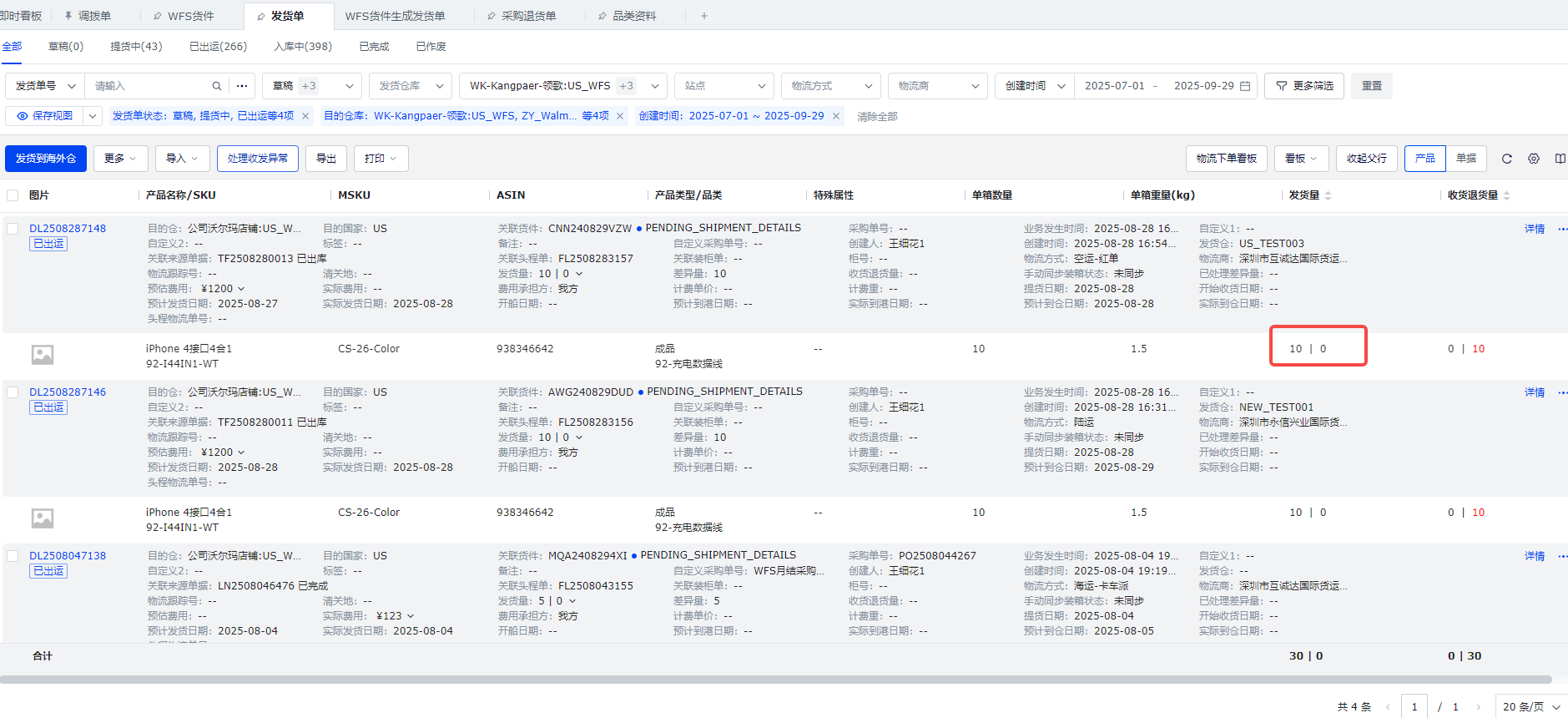Click the new tab plus icon

tap(703, 16)
